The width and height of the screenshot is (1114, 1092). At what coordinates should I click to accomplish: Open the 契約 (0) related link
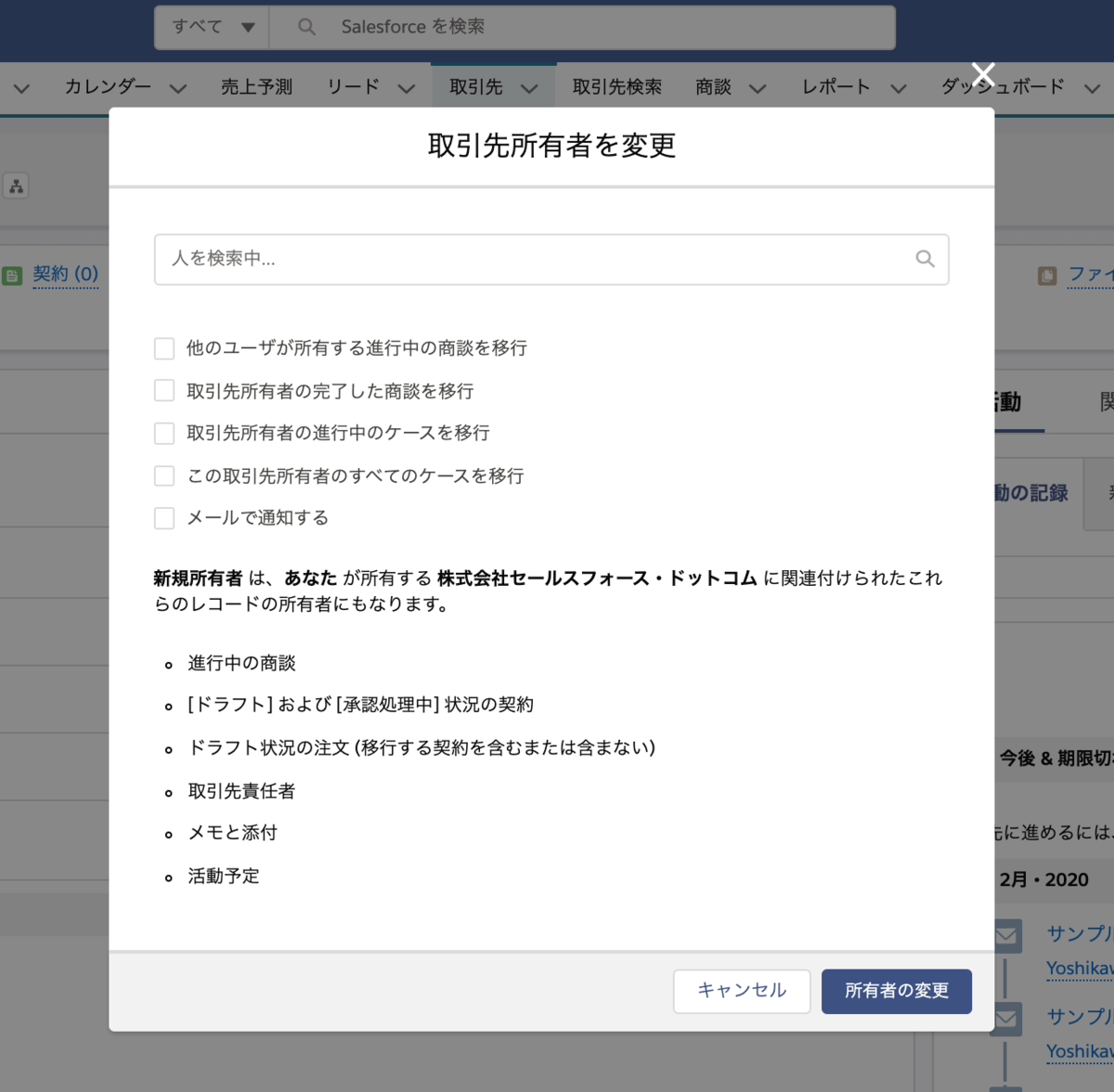pos(65,274)
